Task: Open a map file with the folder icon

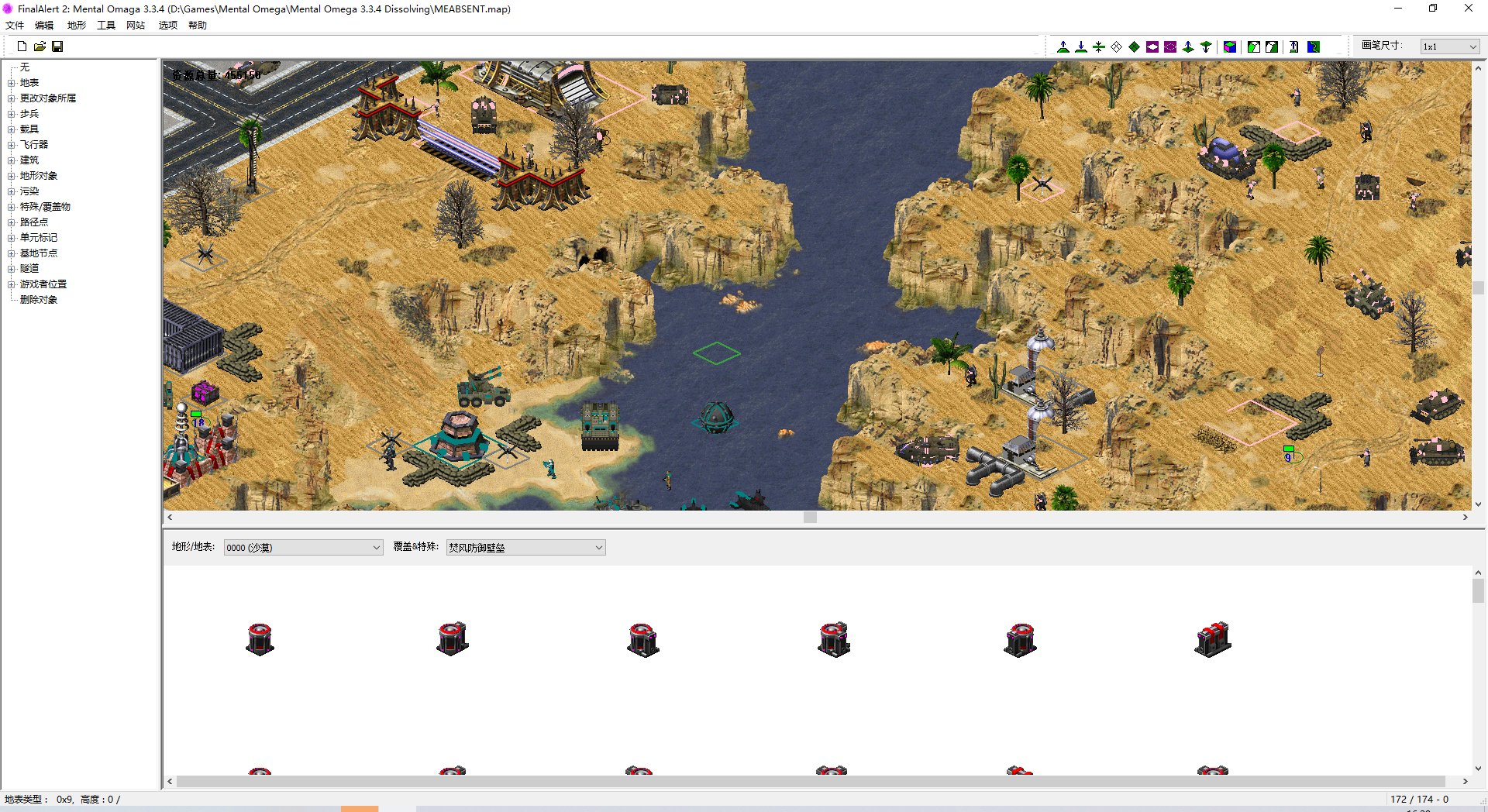Action: pyautogui.click(x=40, y=46)
